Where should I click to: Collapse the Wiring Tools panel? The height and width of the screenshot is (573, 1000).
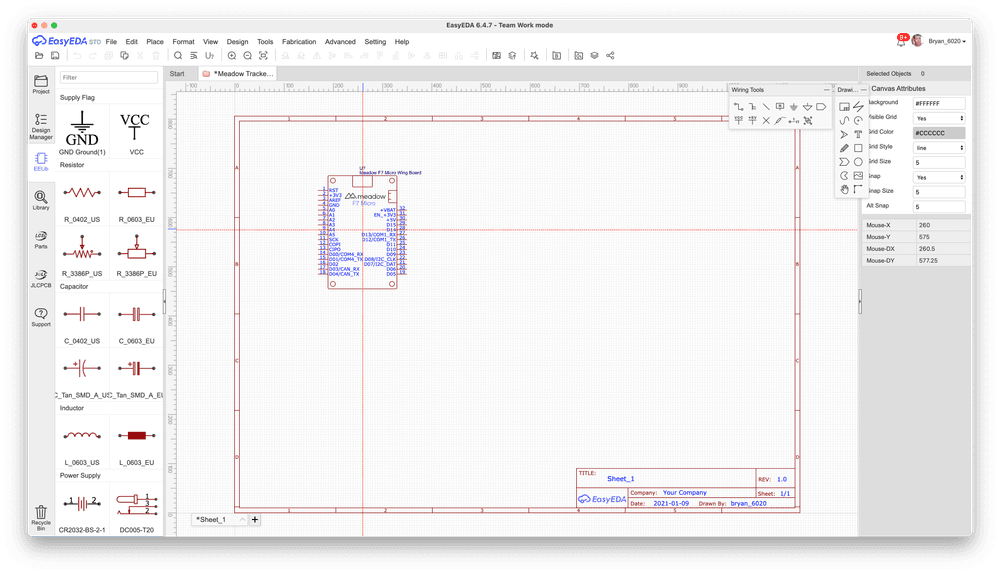click(x=827, y=90)
